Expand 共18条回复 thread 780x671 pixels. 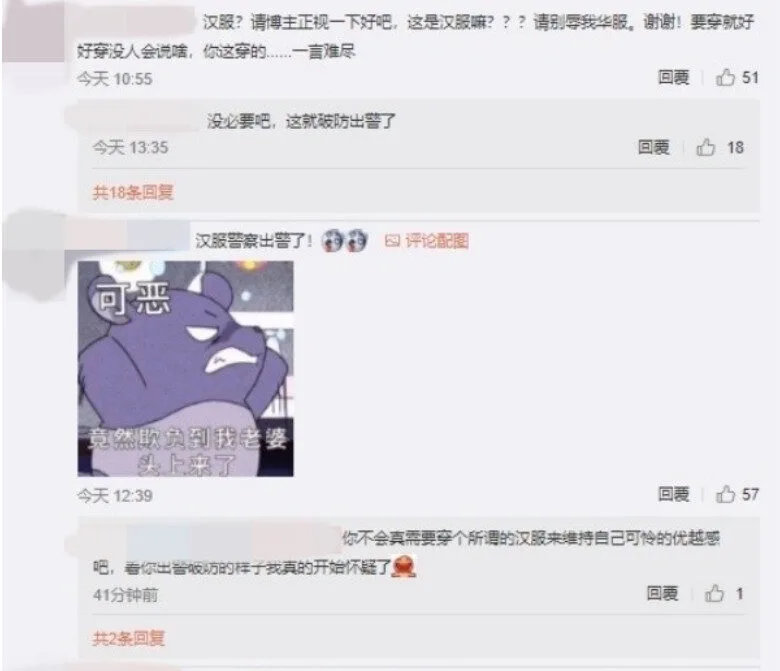pyautogui.click(x=133, y=192)
